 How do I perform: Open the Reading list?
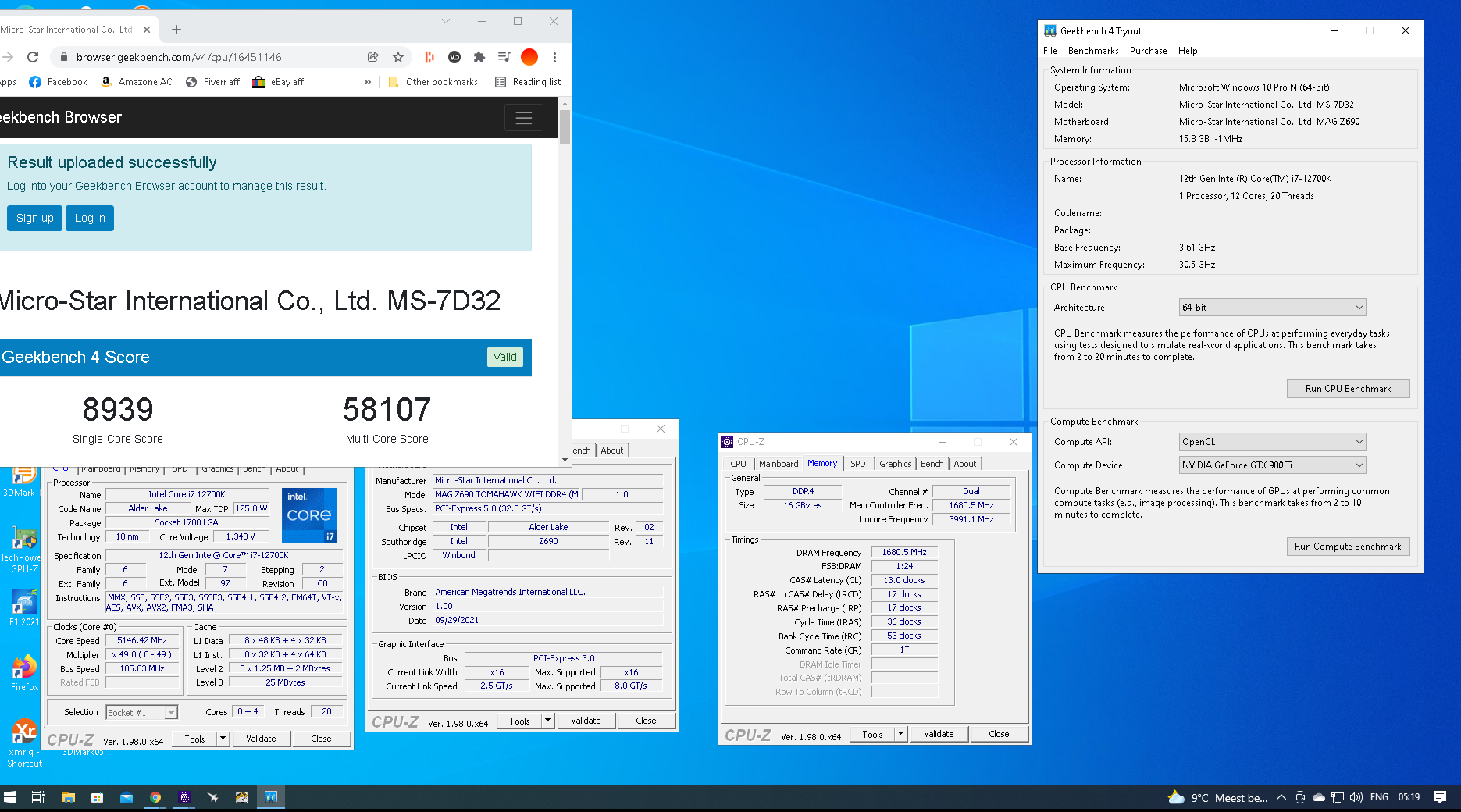528,82
